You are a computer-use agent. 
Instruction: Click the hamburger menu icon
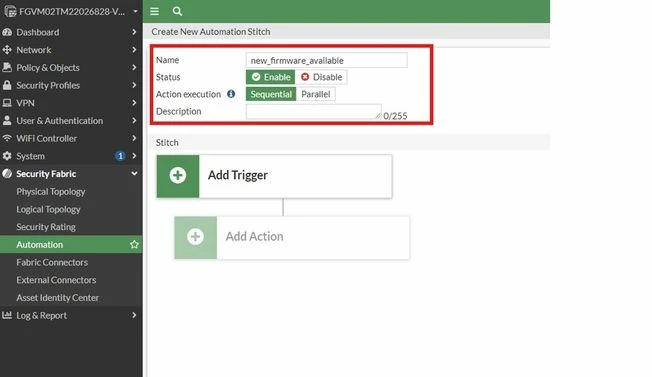pos(154,11)
